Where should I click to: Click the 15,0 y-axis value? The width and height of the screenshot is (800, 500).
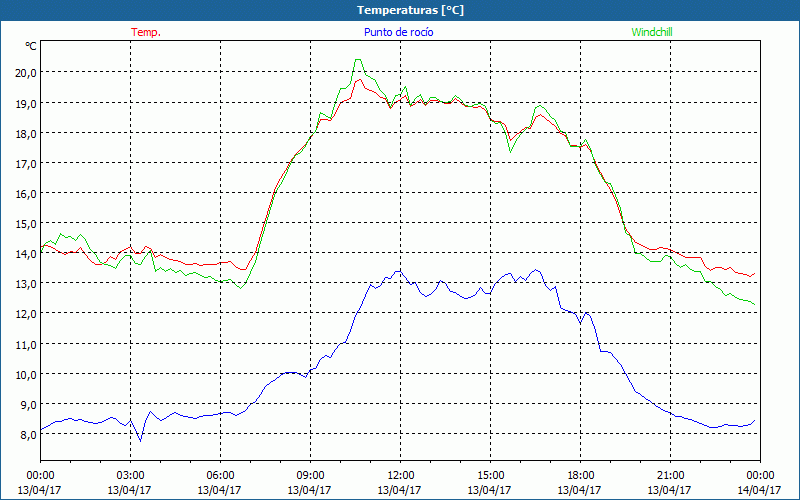pos(27,223)
